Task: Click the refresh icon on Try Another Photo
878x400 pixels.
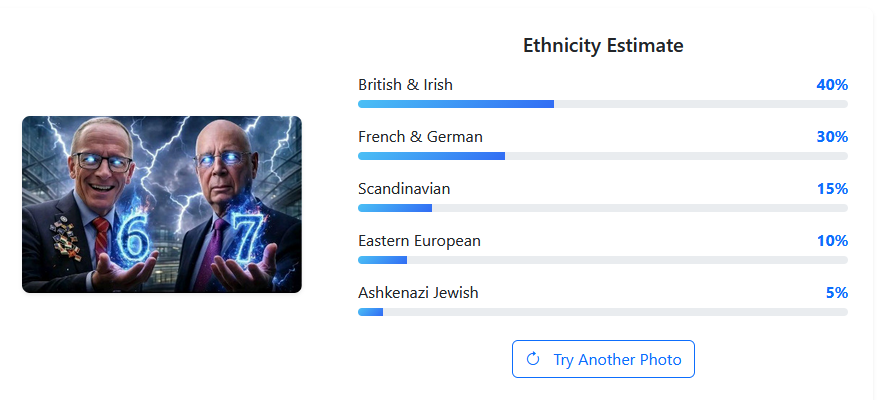Action: click(x=533, y=359)
